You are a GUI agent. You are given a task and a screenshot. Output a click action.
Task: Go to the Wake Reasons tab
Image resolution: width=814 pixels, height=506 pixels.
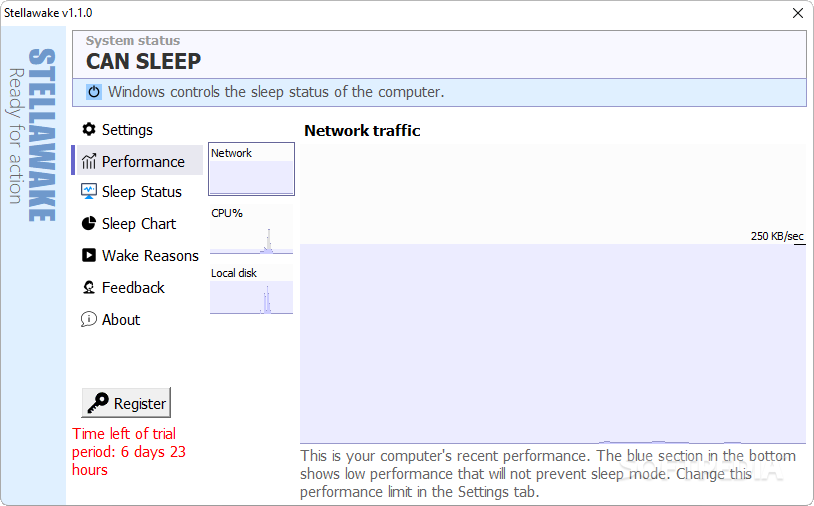point(151,256)
